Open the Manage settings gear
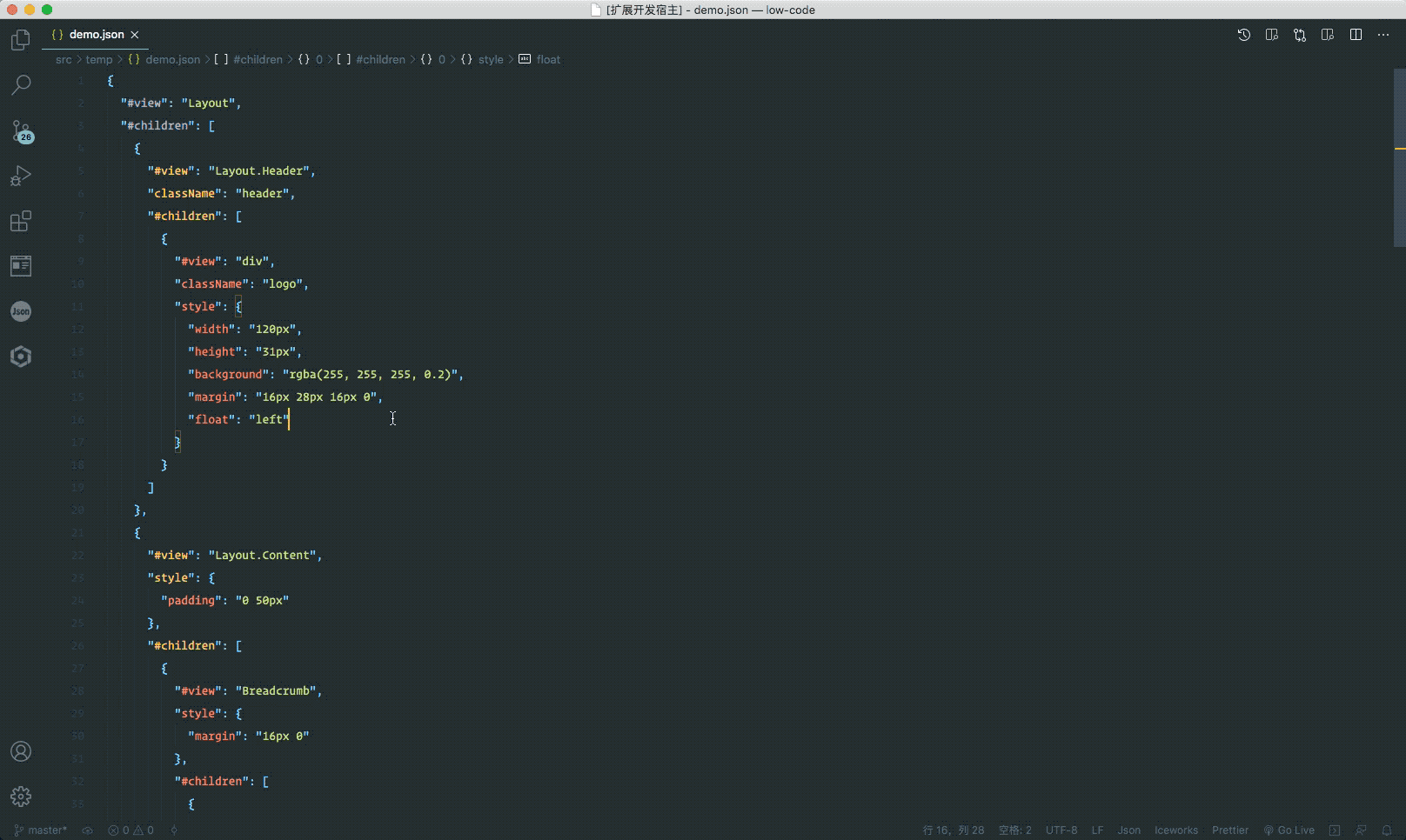Viewport: 1406px width, 840px height. coord(21,796)
